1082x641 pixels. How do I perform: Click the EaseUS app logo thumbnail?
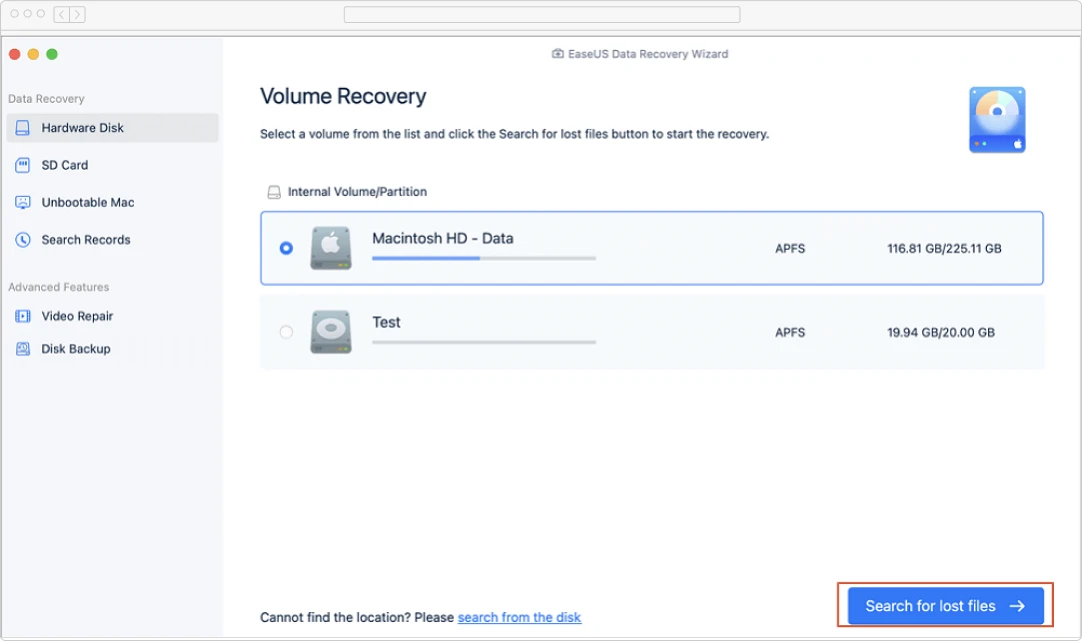(x=996, y=118)
